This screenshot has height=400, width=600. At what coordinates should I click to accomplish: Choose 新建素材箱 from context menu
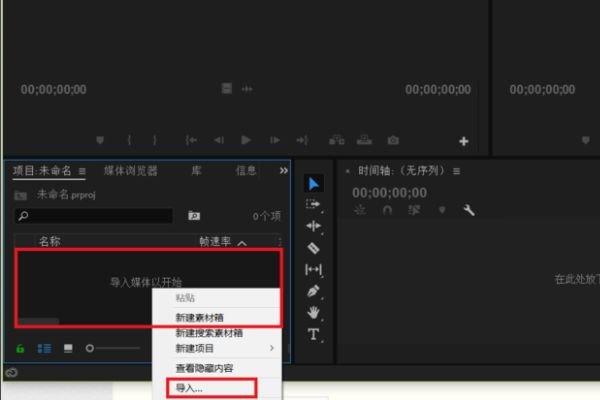coord(217,317)
